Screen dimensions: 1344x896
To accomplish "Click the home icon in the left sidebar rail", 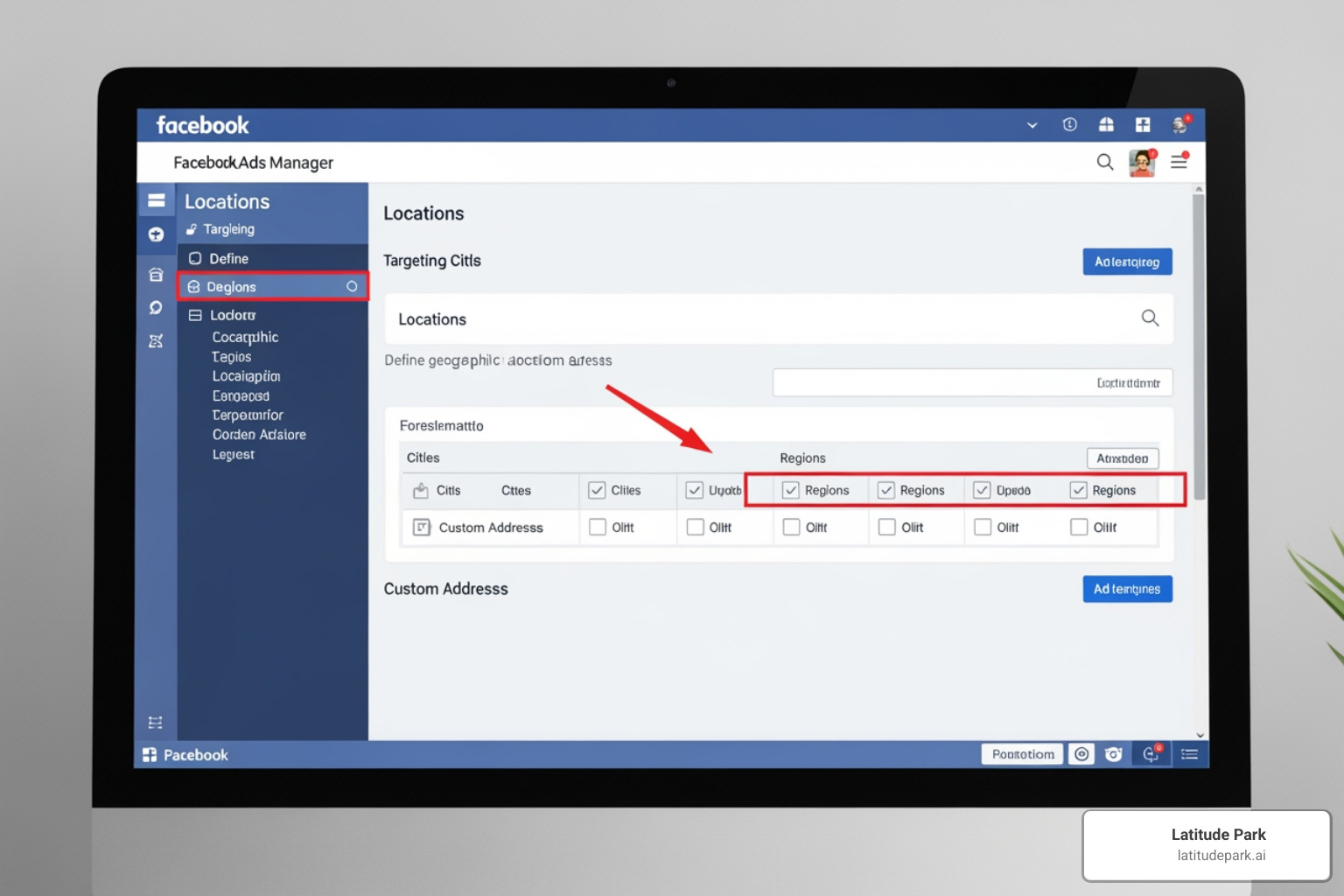I will point(156,274).
